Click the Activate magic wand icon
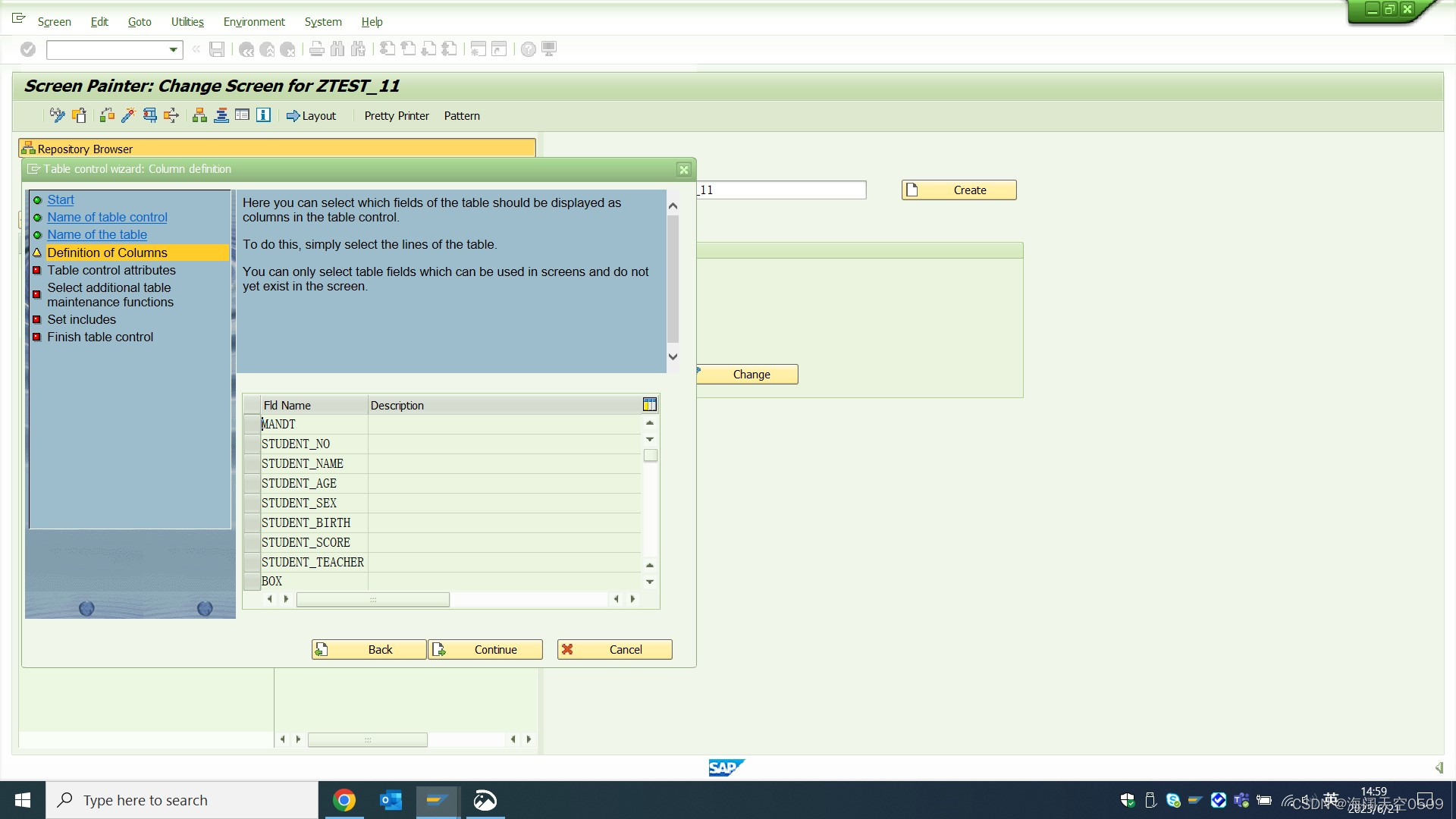 coord(128,115)
